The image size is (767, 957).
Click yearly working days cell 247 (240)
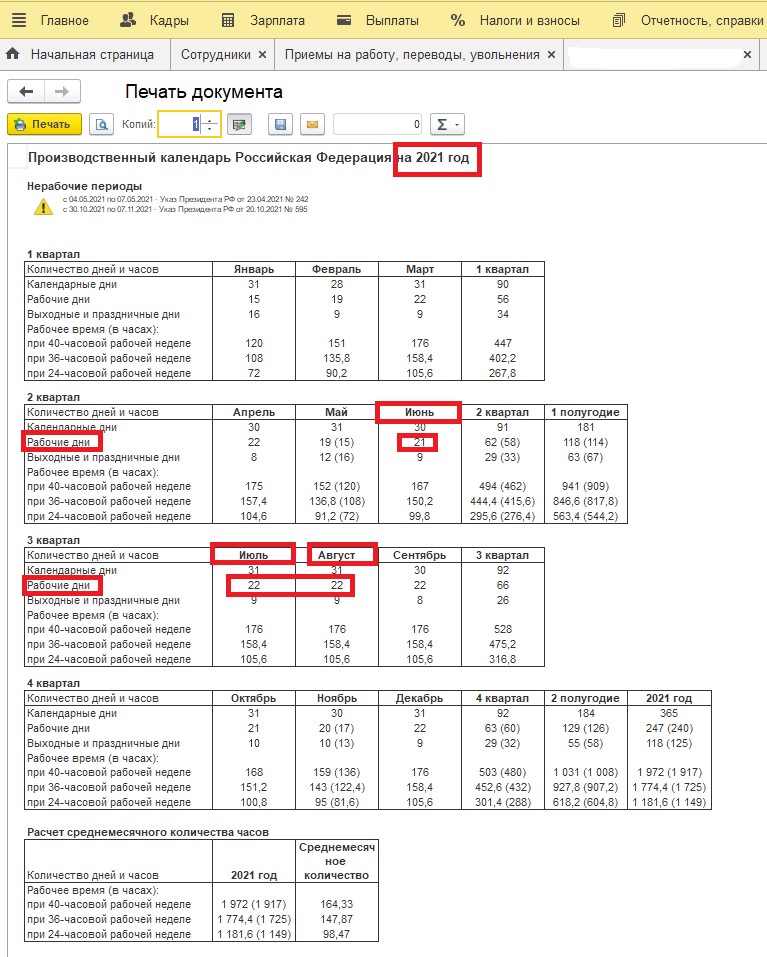point(669,728)
